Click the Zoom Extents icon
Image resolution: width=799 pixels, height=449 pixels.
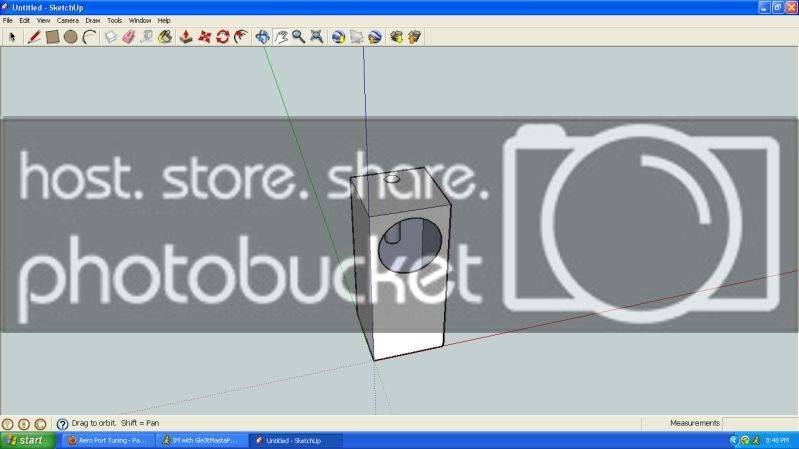316,37
